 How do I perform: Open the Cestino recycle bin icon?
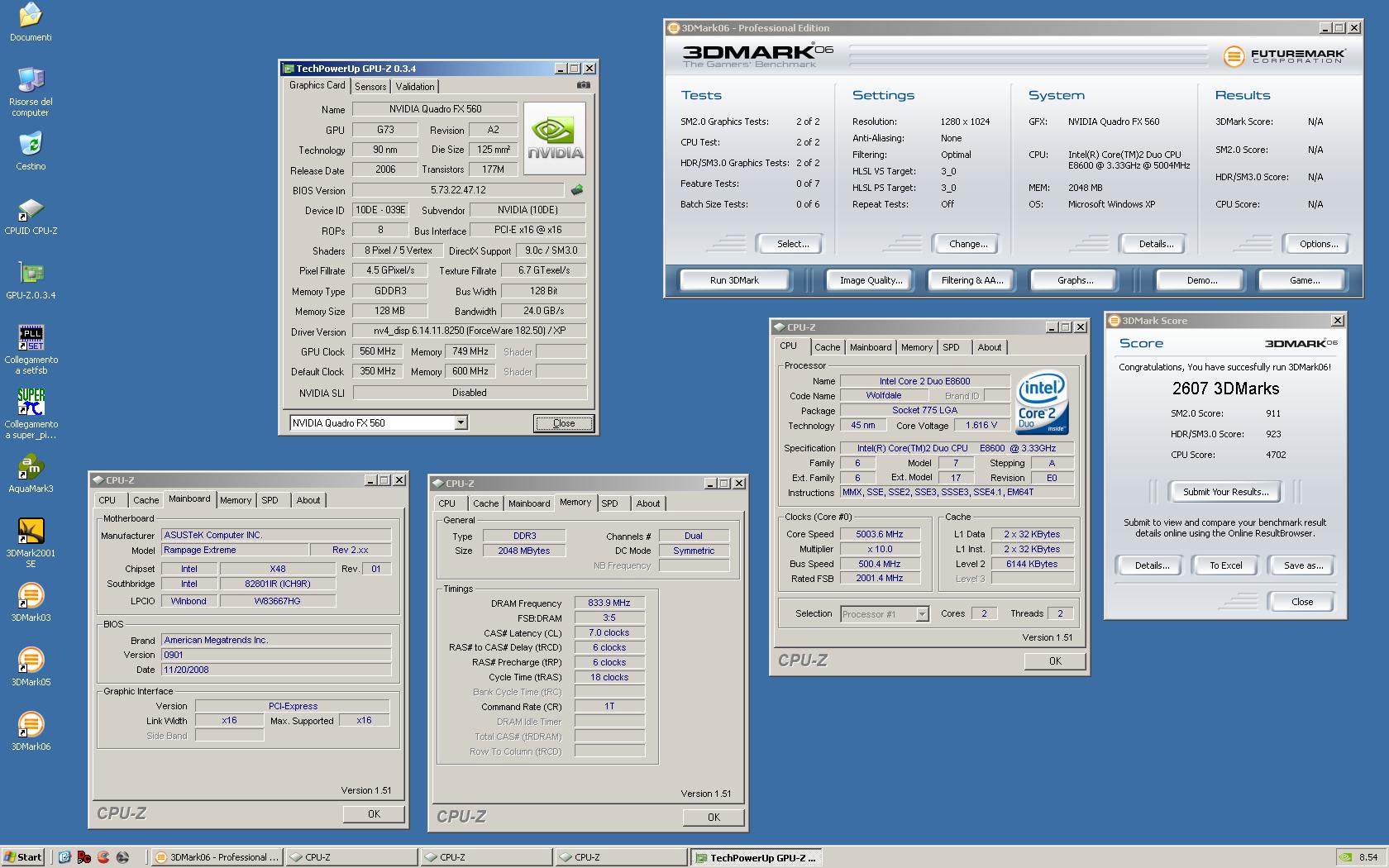click(x=31, y=151)
